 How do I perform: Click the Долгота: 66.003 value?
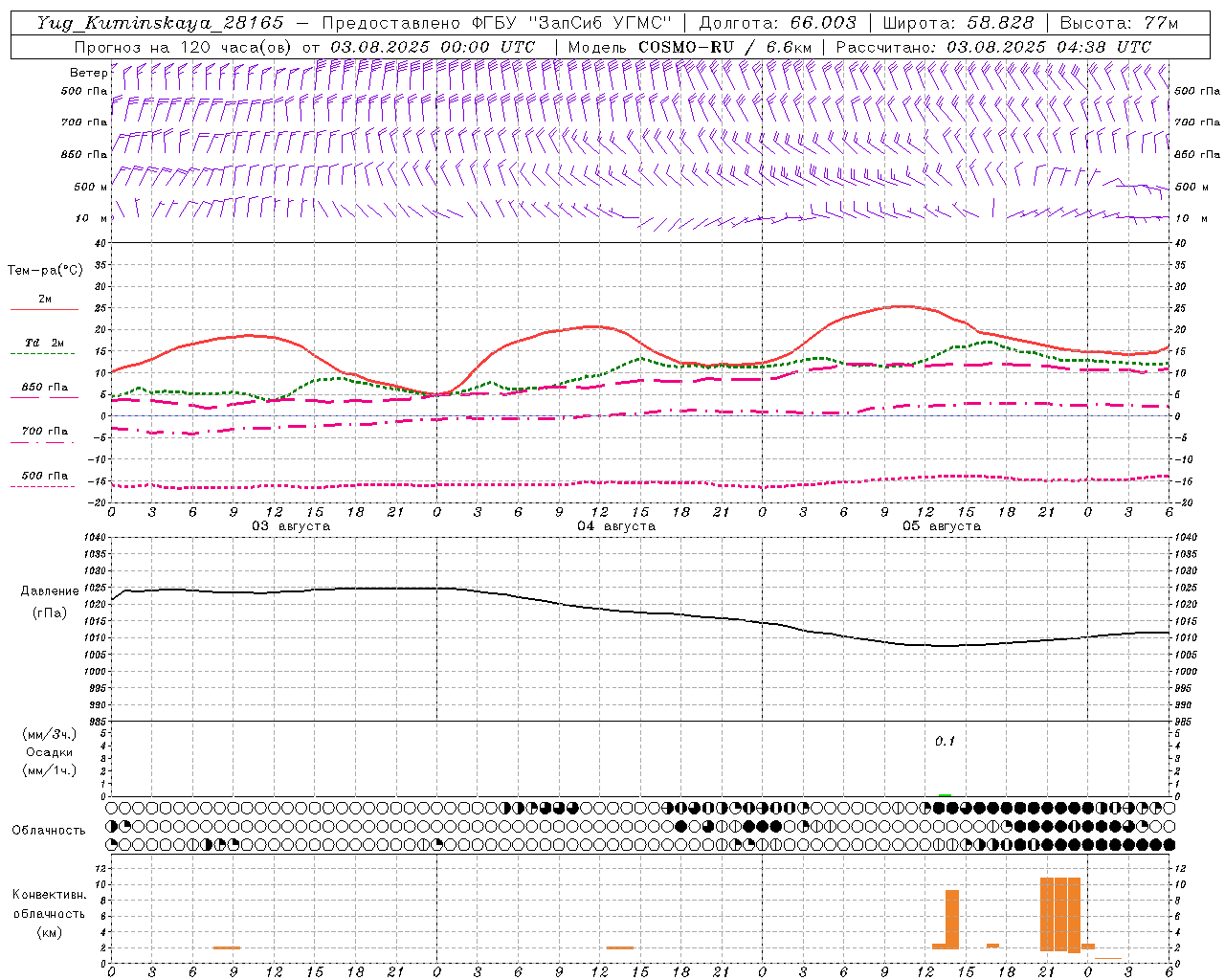(x=777, y=23)
